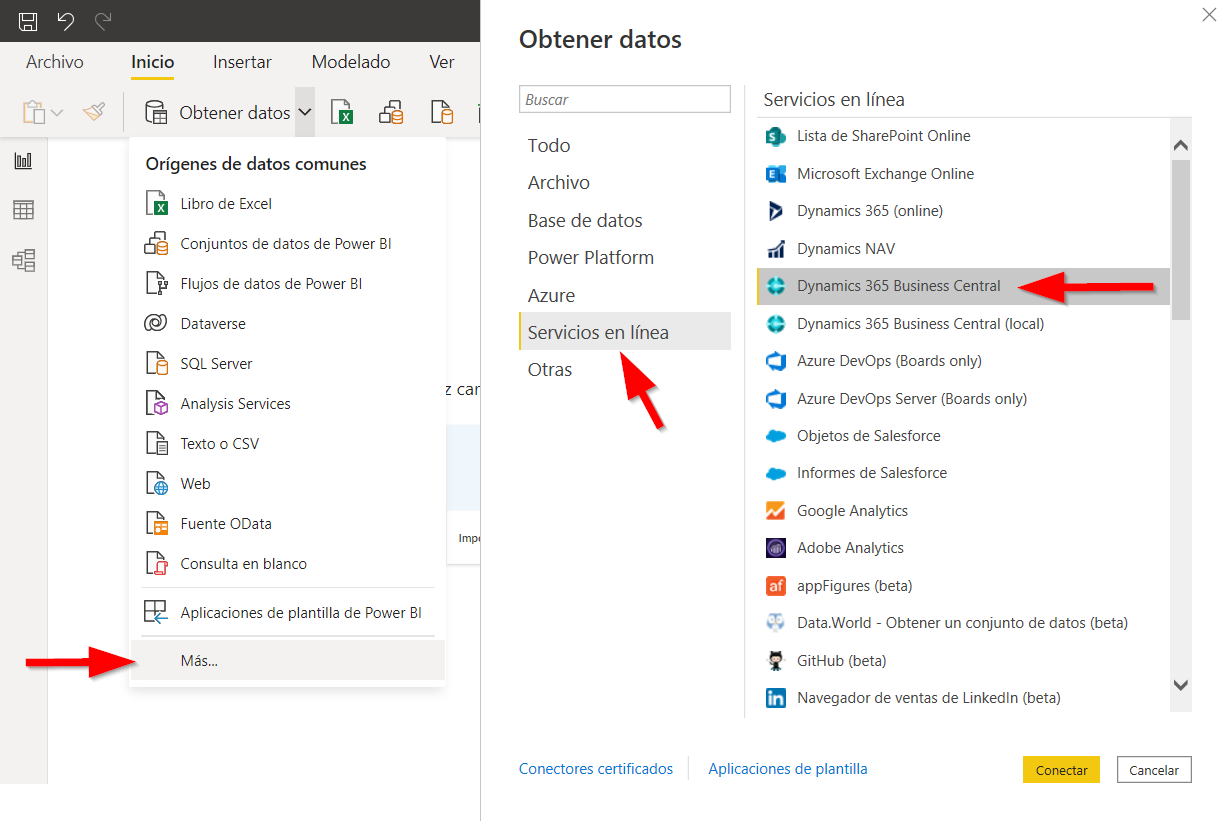1229x823 pixels.
Task: Open Aplicaciones de plantilla de Power BI
Action: [x=288, y=613]
